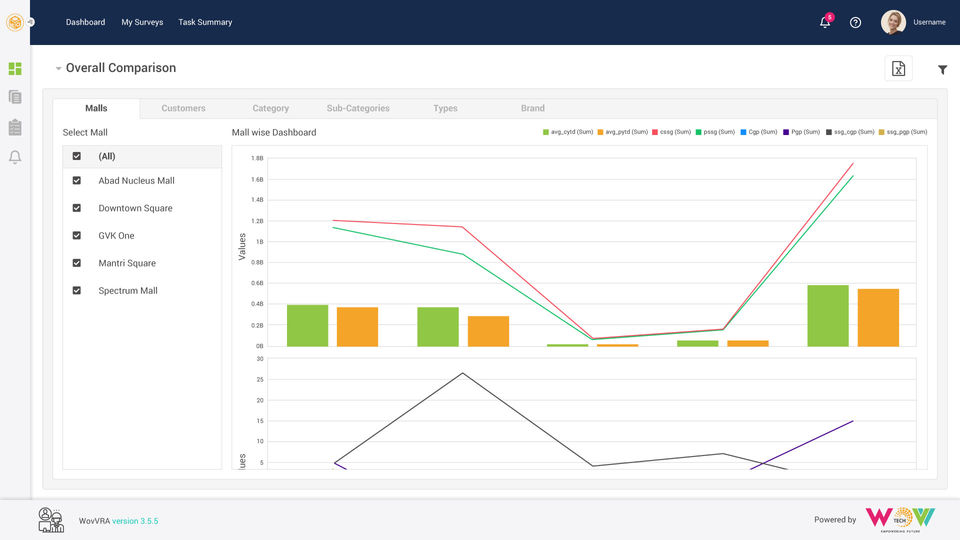The height and width of the screenshot is (540, 960).
Task: Click the user avatar photo
Action: [x=893, y=22]
